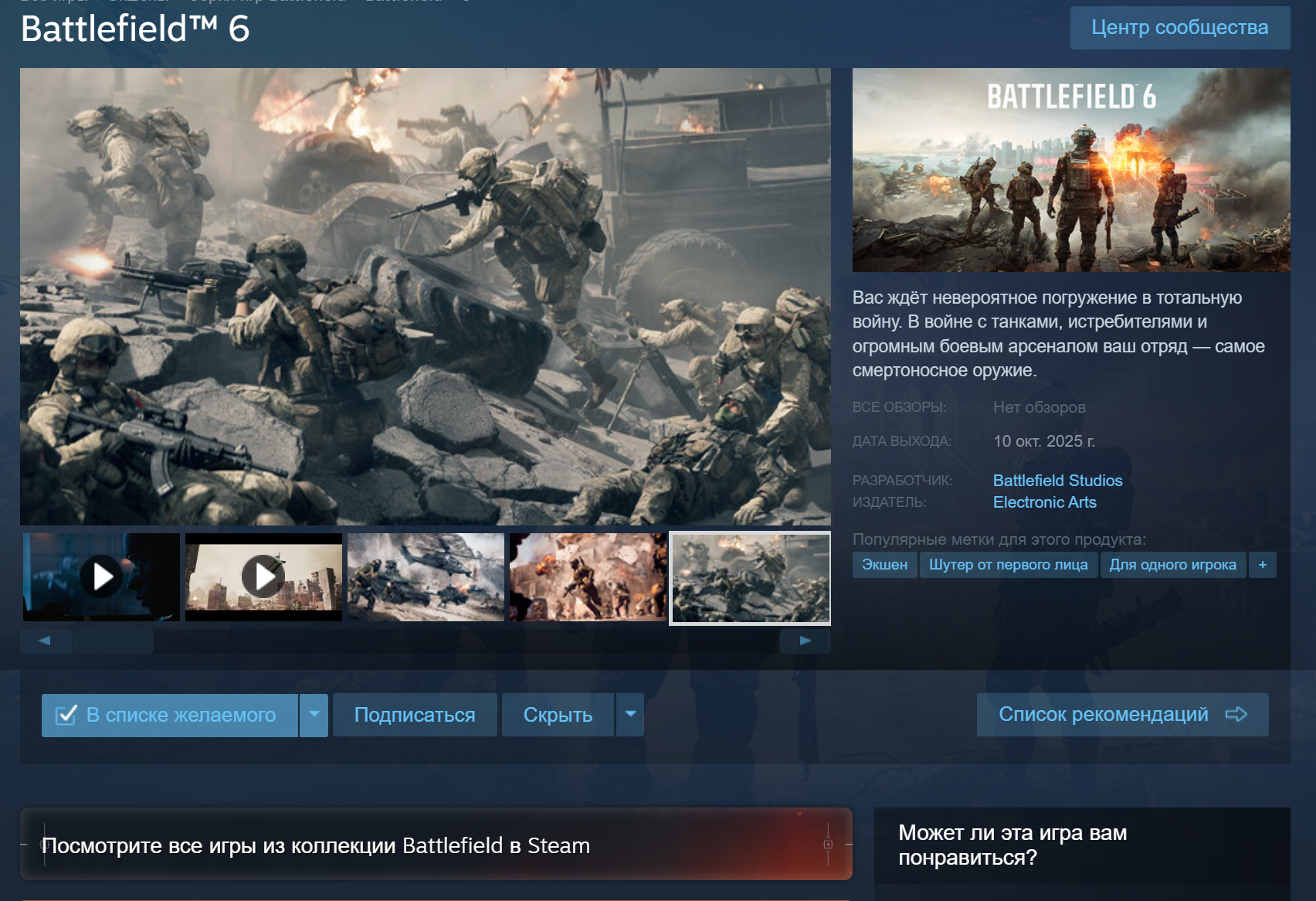Select the explosion soldier screenshot thumbnail

point(588,577)
